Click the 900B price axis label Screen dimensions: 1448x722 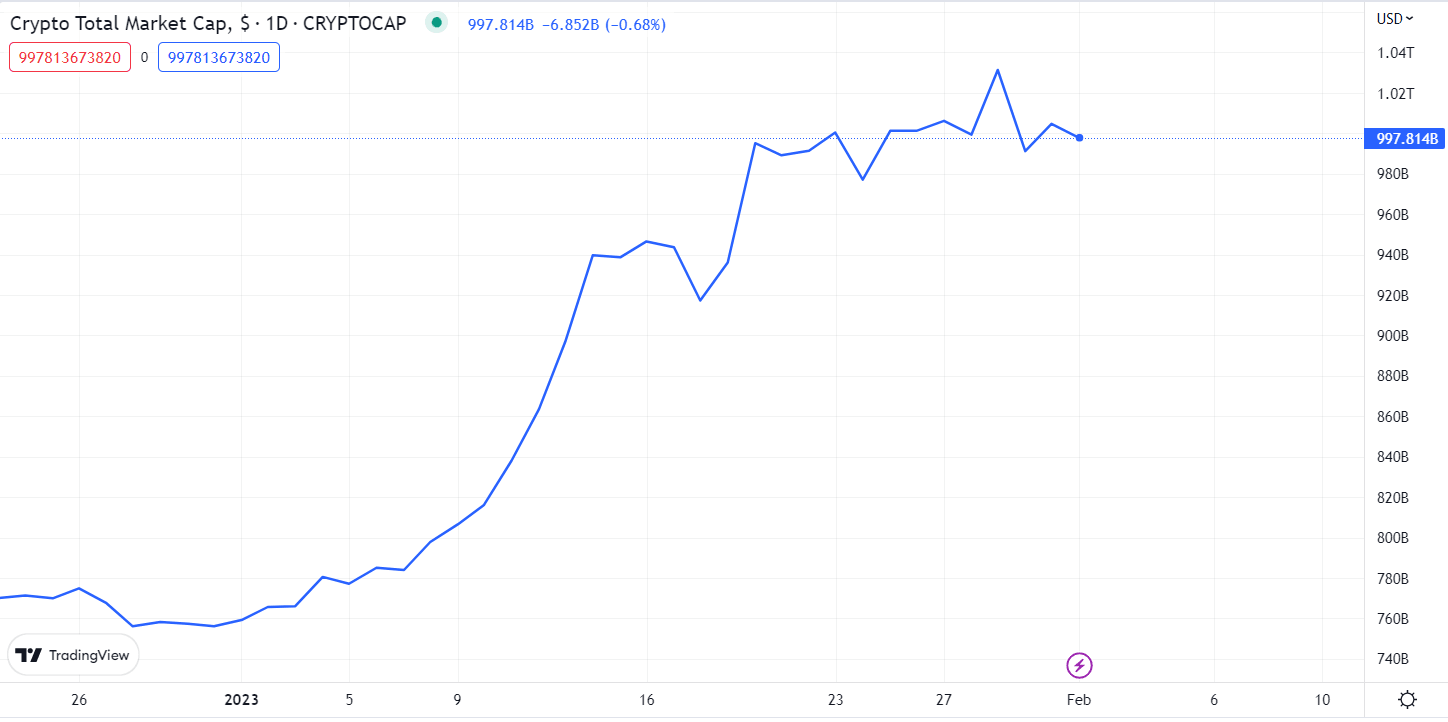coord(1392,336)
